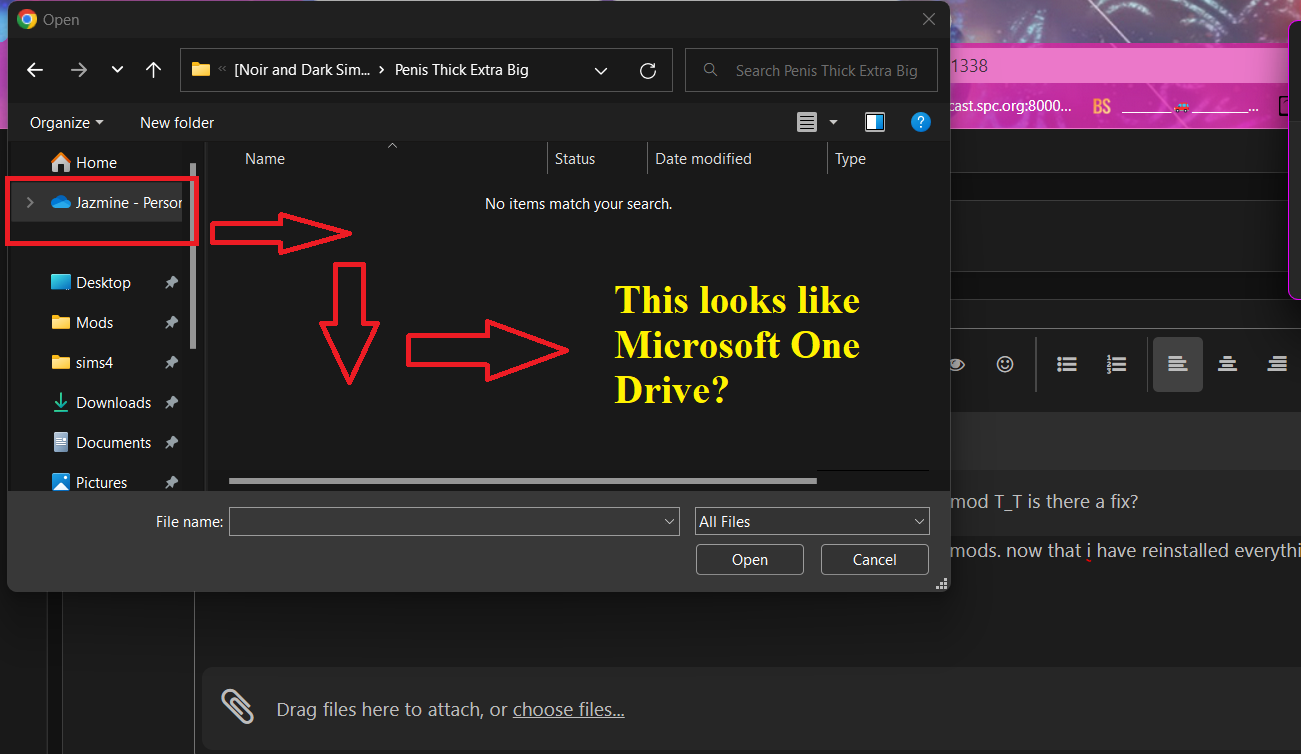Image resolution: width=1301 pixels, height=754 pixels.
Task: Click the New folder button
Action: pos(177,122)
